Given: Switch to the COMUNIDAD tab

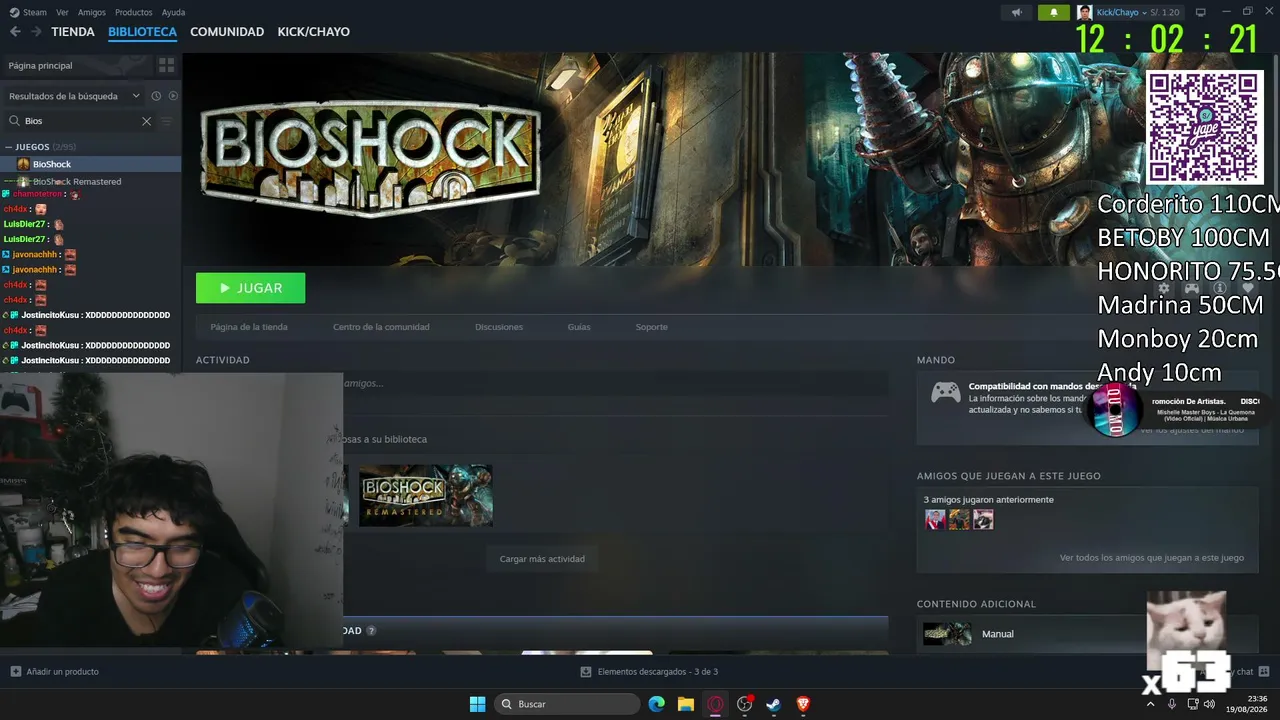Looking at the screenshot, I should coord(227,32).
